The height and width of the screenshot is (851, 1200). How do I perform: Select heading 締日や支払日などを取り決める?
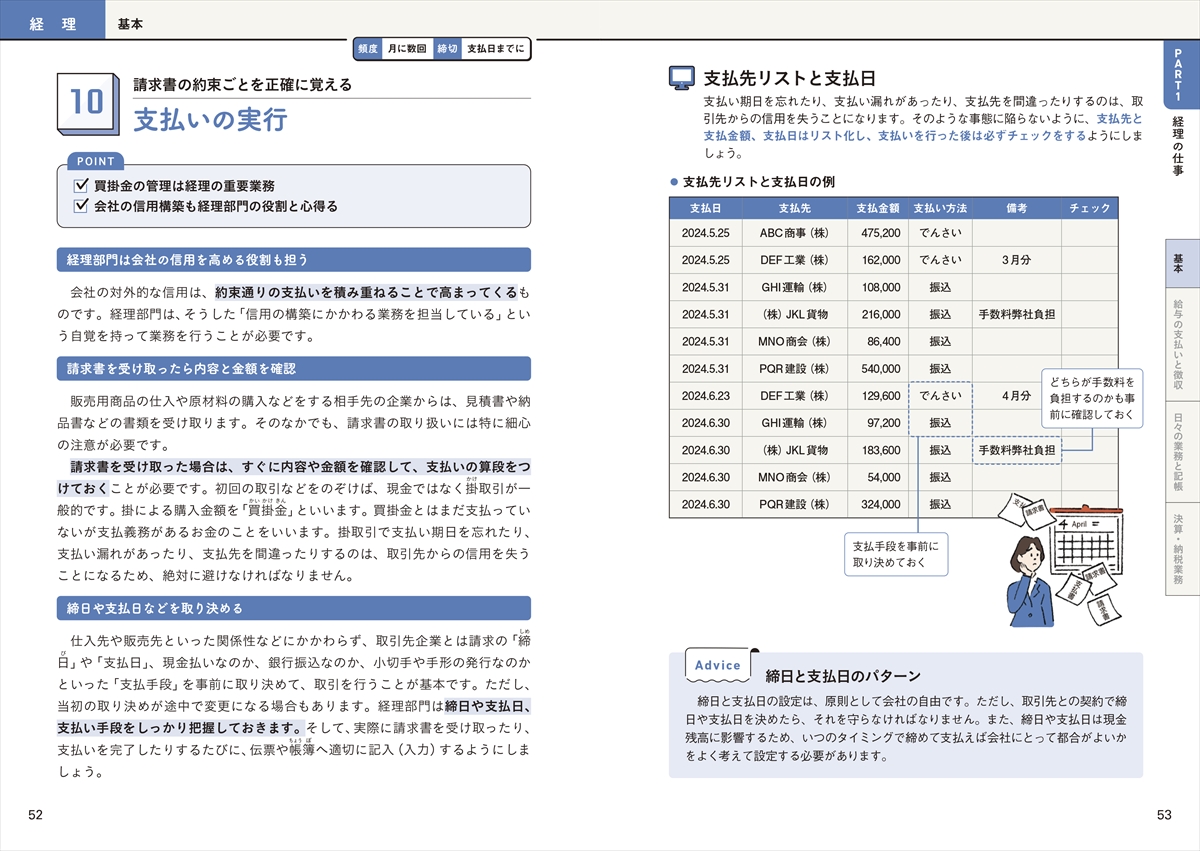coord(293,608)
